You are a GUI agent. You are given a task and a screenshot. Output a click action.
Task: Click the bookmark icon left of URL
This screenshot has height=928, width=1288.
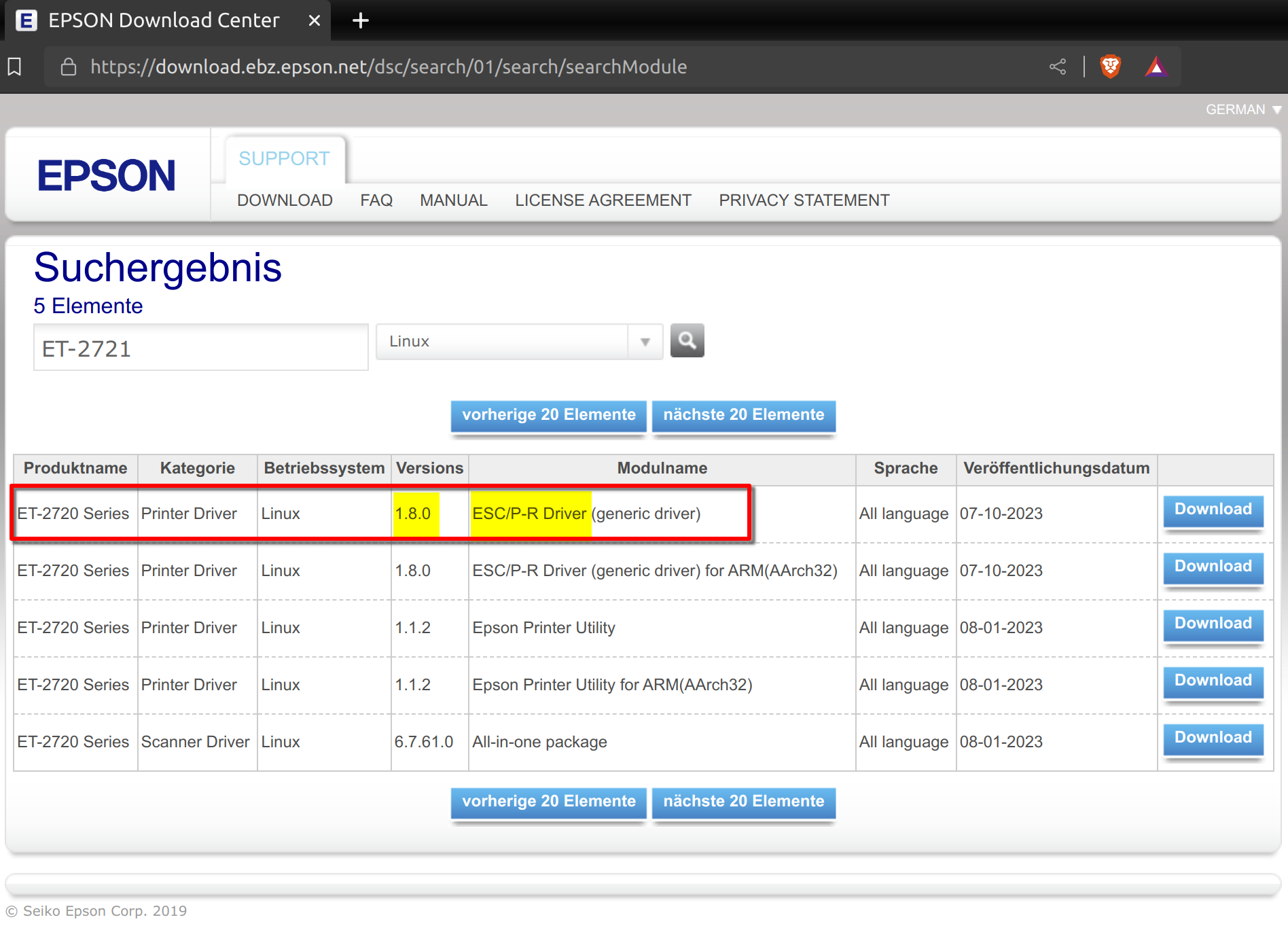pyautogui.click(x=14, y=67)
